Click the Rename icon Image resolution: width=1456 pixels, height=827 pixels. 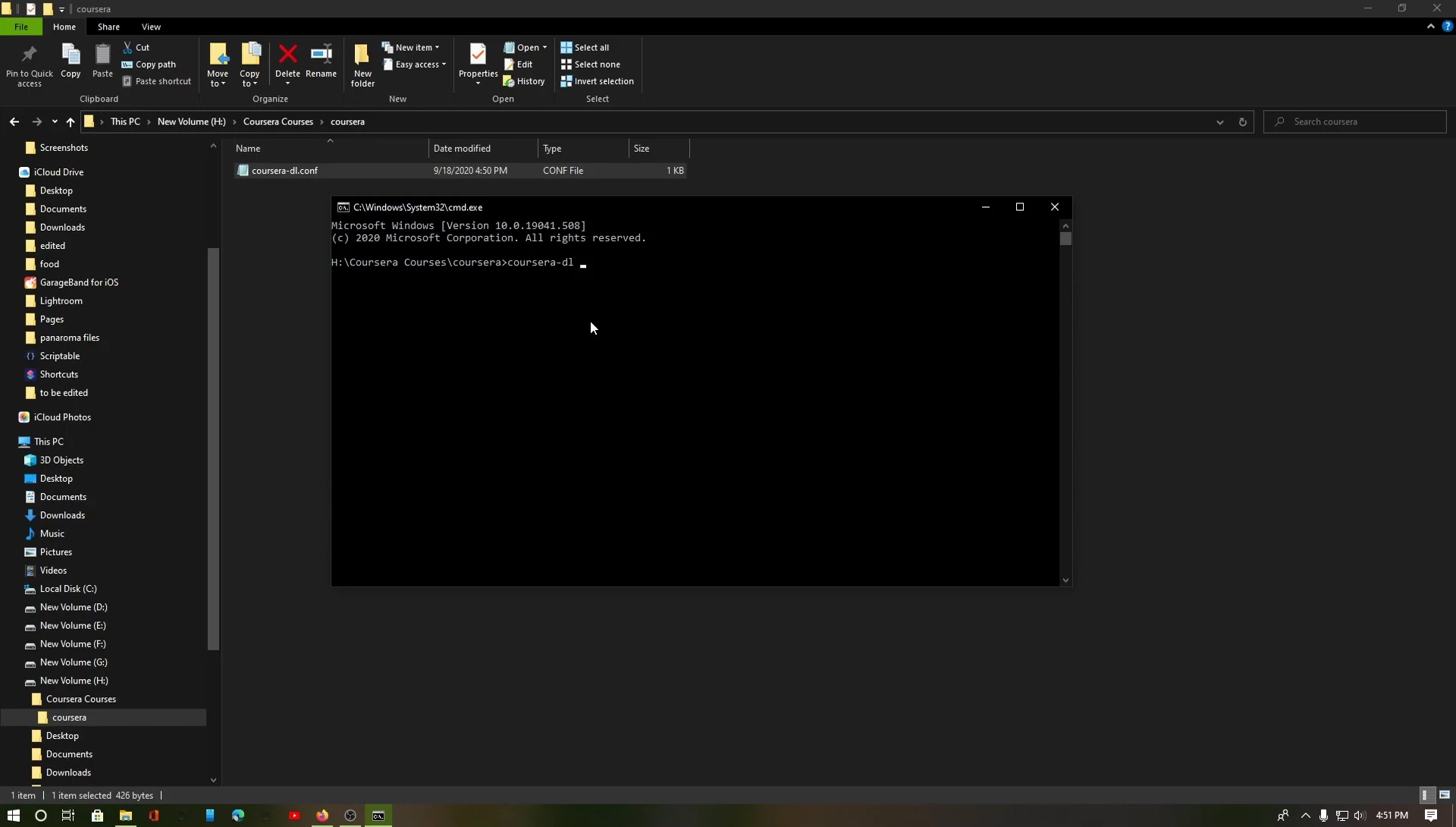[x=321, y=54]
